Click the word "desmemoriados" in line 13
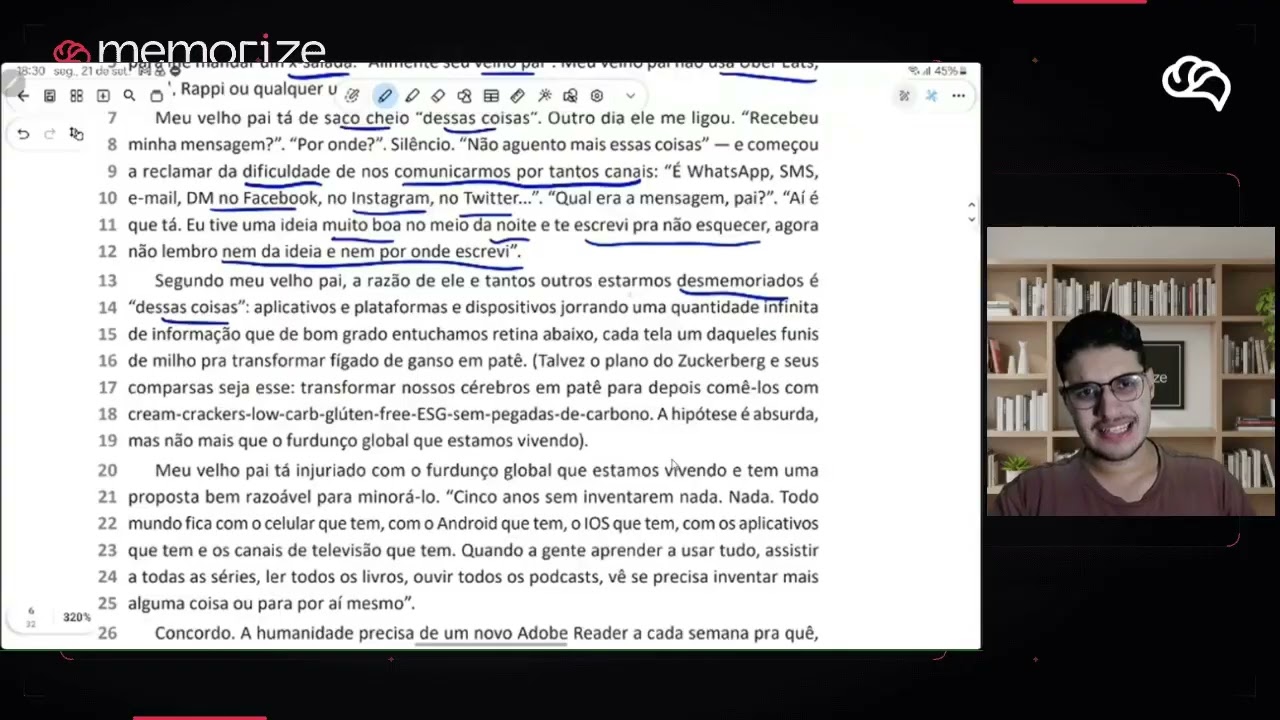Image resolution: width=1280 pixels, height=720 pixels. coord(740,280)
